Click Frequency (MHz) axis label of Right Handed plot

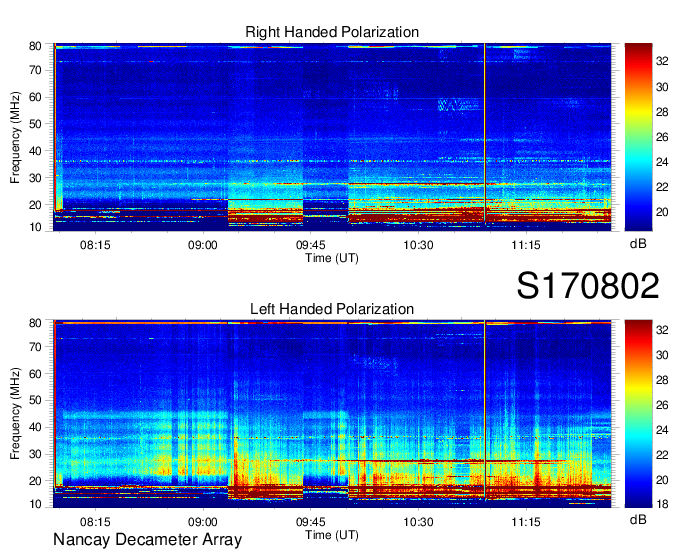(15, 137)
